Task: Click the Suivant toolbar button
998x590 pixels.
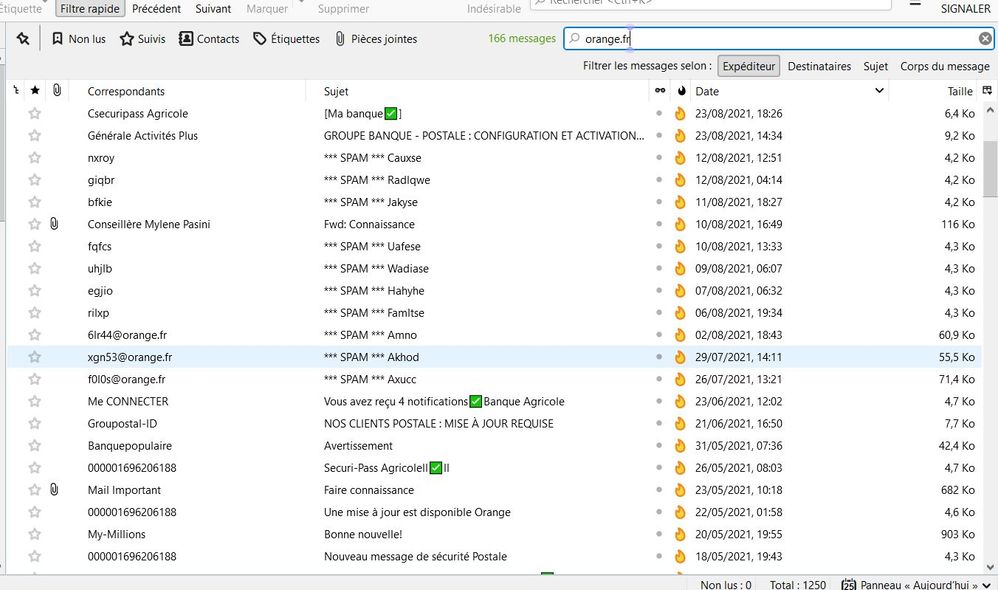Action: pyautogui.click(x=212, y=9)
